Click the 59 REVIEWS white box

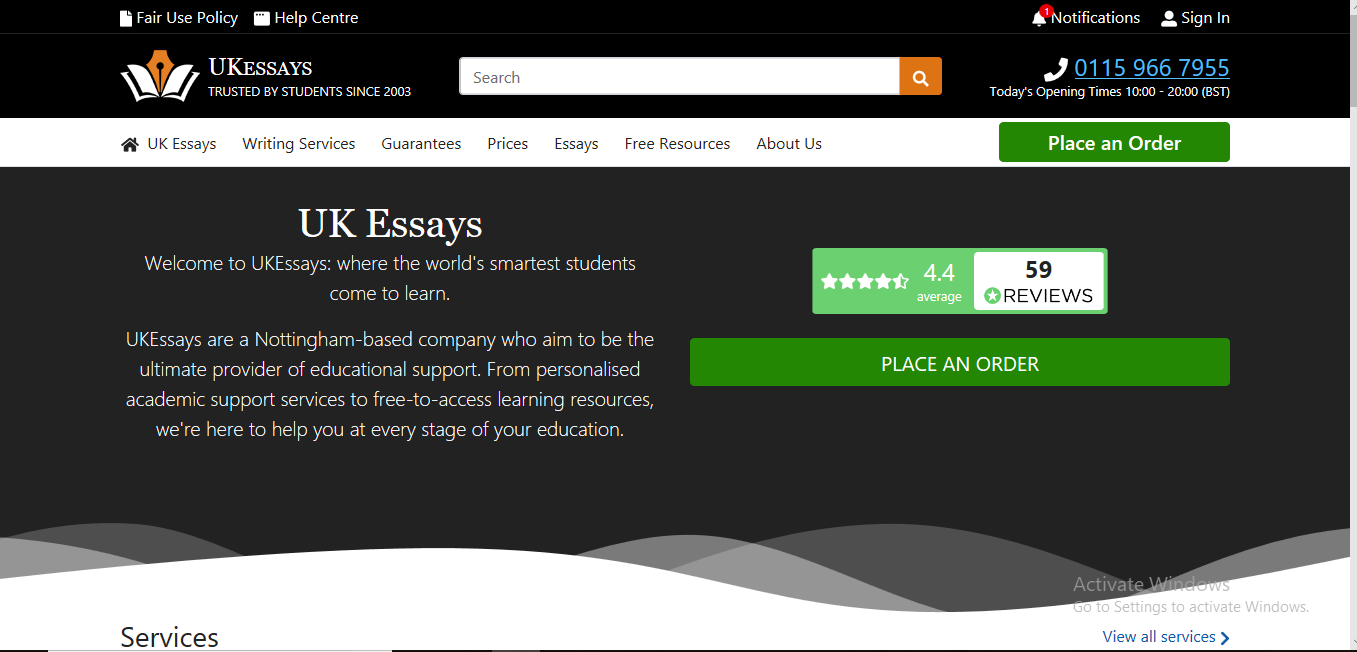(x=1039, y=281)
